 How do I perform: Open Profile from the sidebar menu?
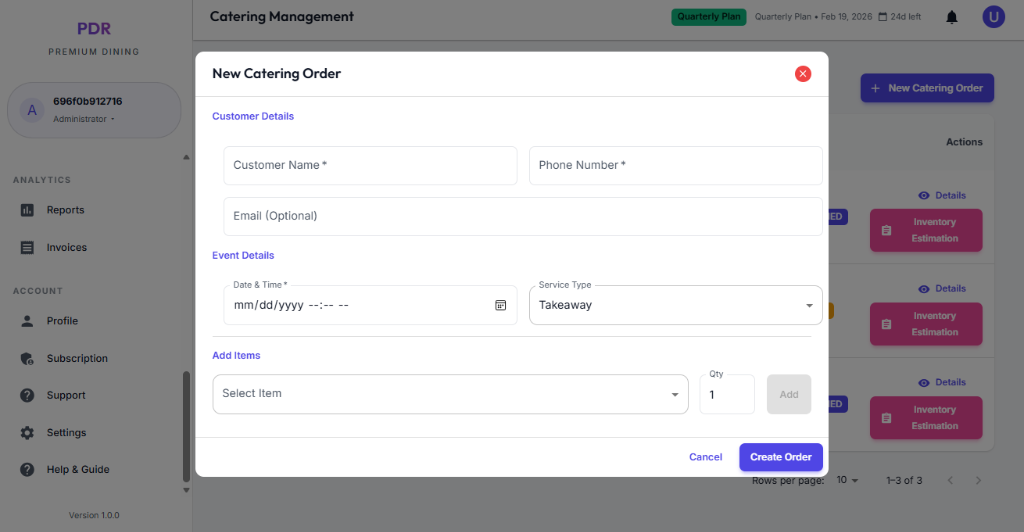coord(62,321)
